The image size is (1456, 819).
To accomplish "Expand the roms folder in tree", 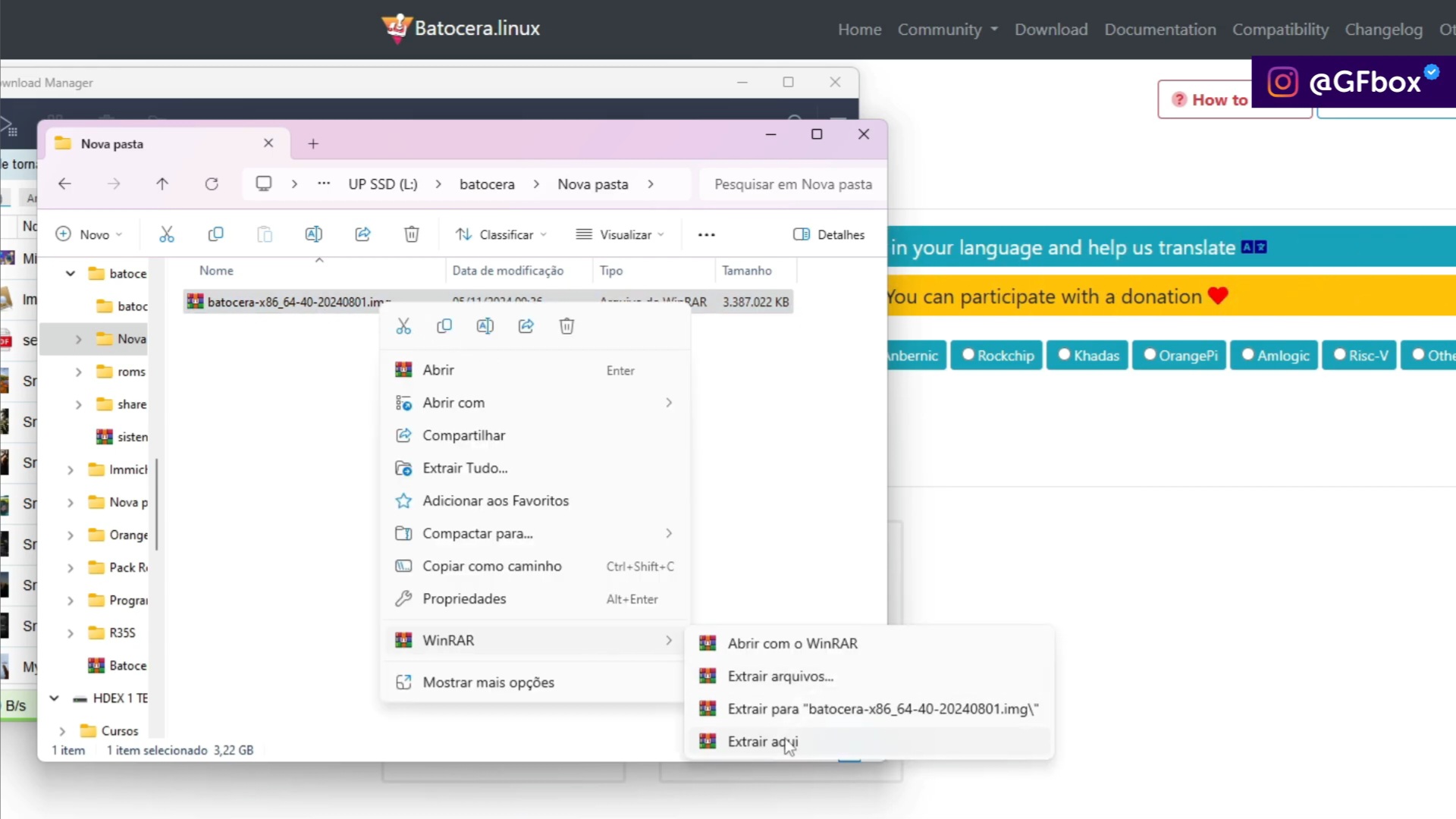I will coord(78,372).
